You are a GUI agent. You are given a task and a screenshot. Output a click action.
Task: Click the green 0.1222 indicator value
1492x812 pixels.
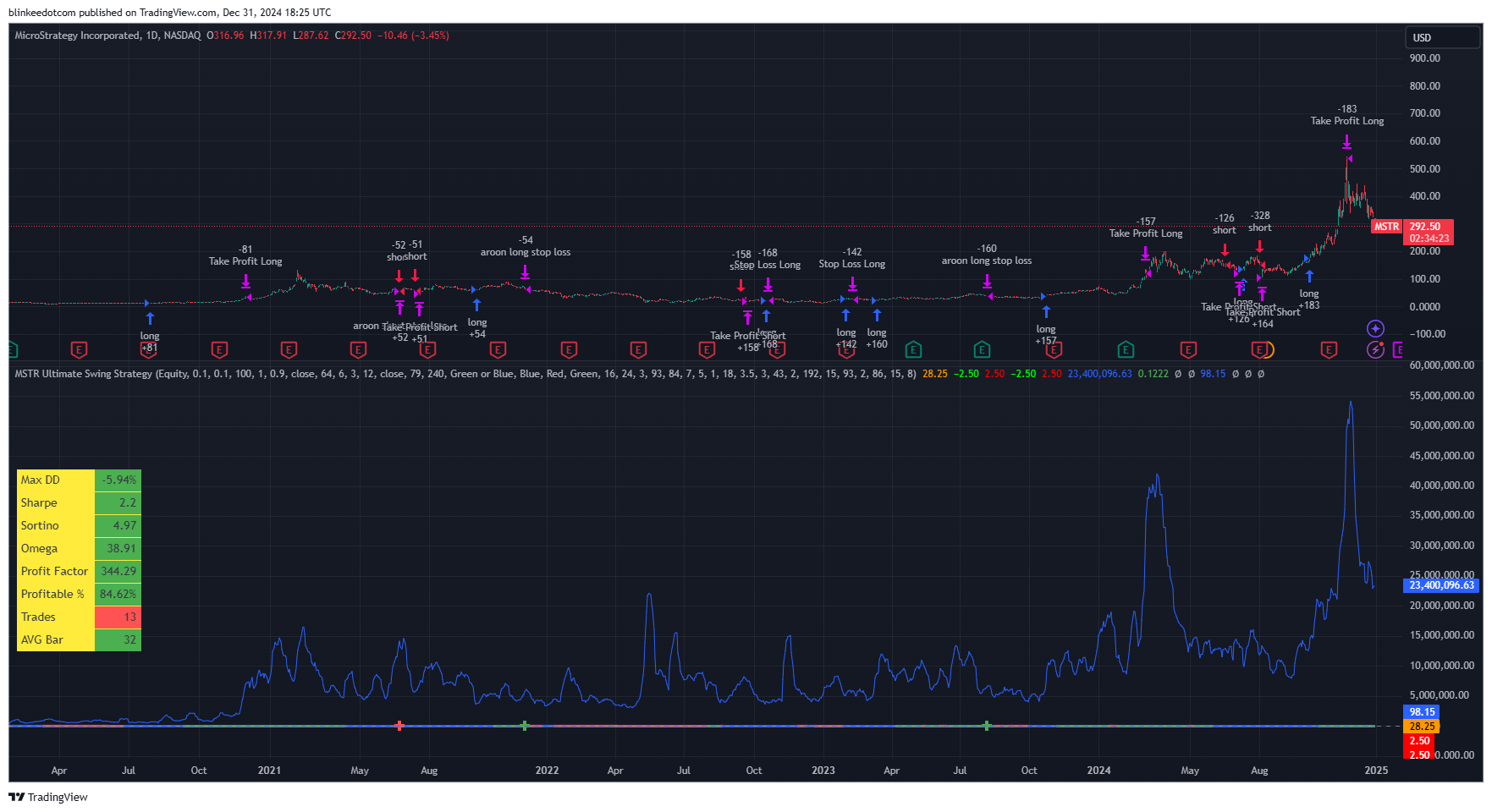pyautogui.click(x=1153, y=374)
